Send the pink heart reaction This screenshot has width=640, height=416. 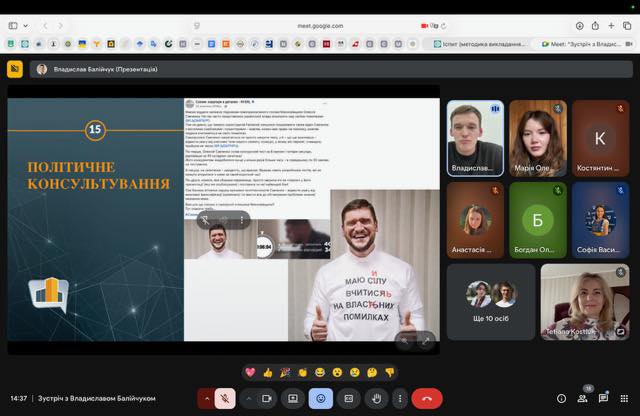(x=250, y=372)
